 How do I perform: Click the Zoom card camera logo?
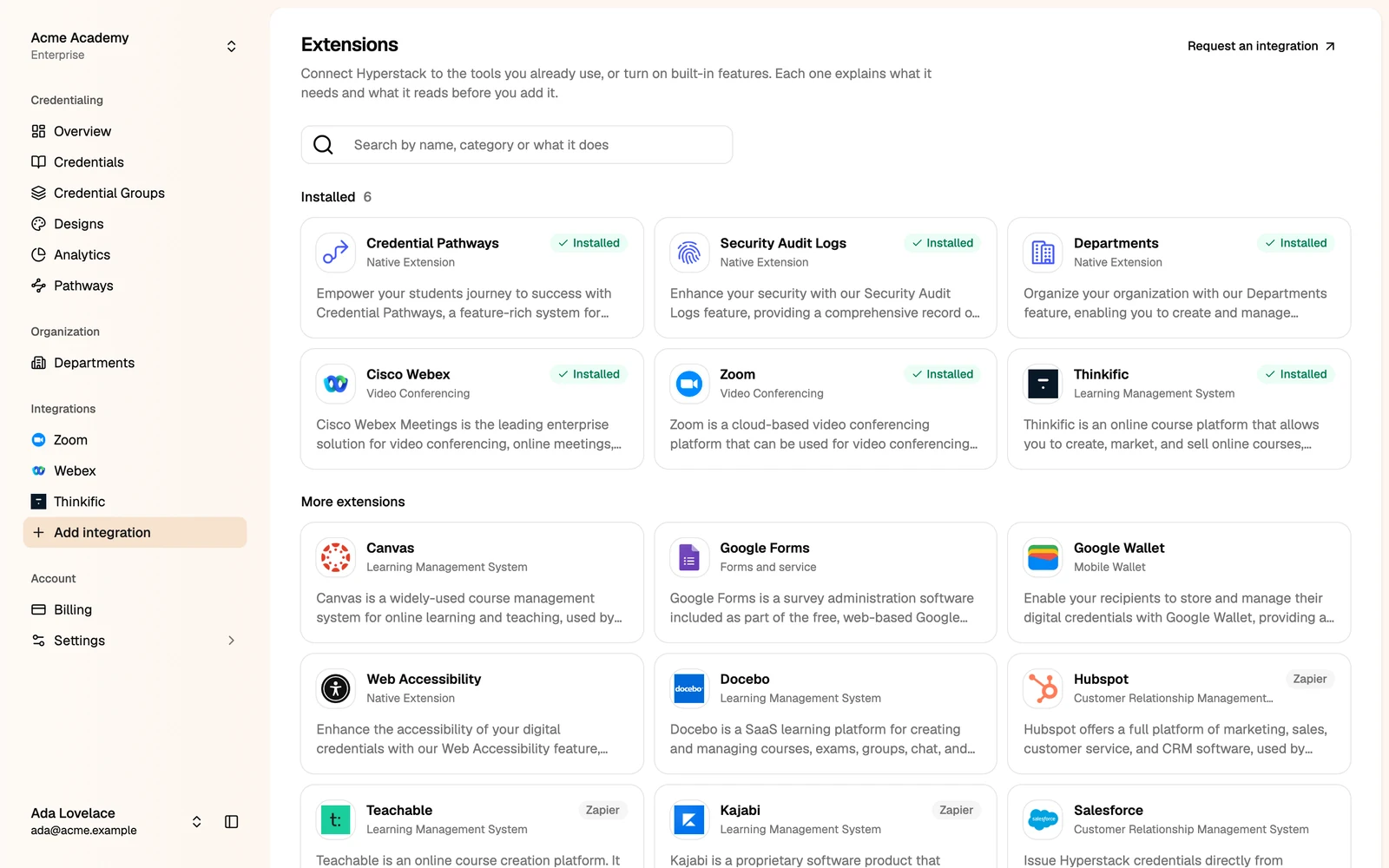(x=689, y=384)
